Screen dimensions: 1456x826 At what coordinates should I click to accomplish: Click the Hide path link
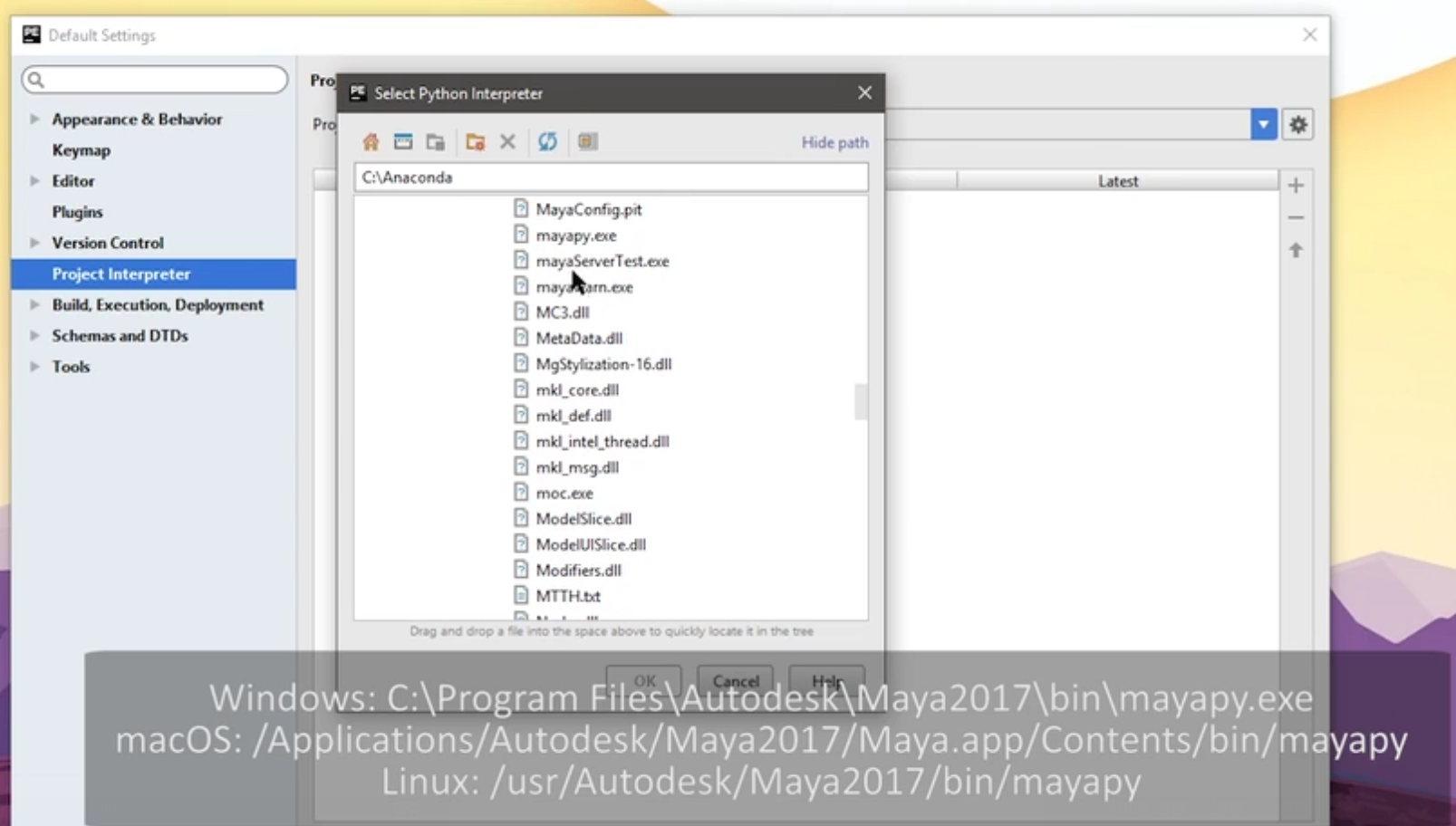click(x=834, y=142)
